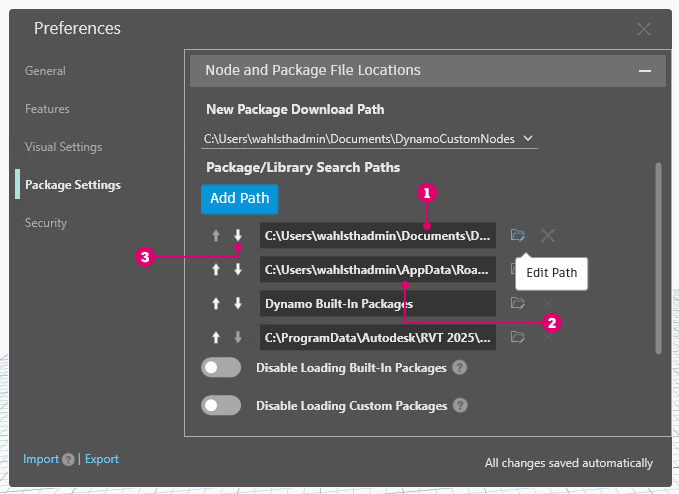This screenshot has height=494, width=679.
Task: Remove the Documents search path with X
Action: 548,236
